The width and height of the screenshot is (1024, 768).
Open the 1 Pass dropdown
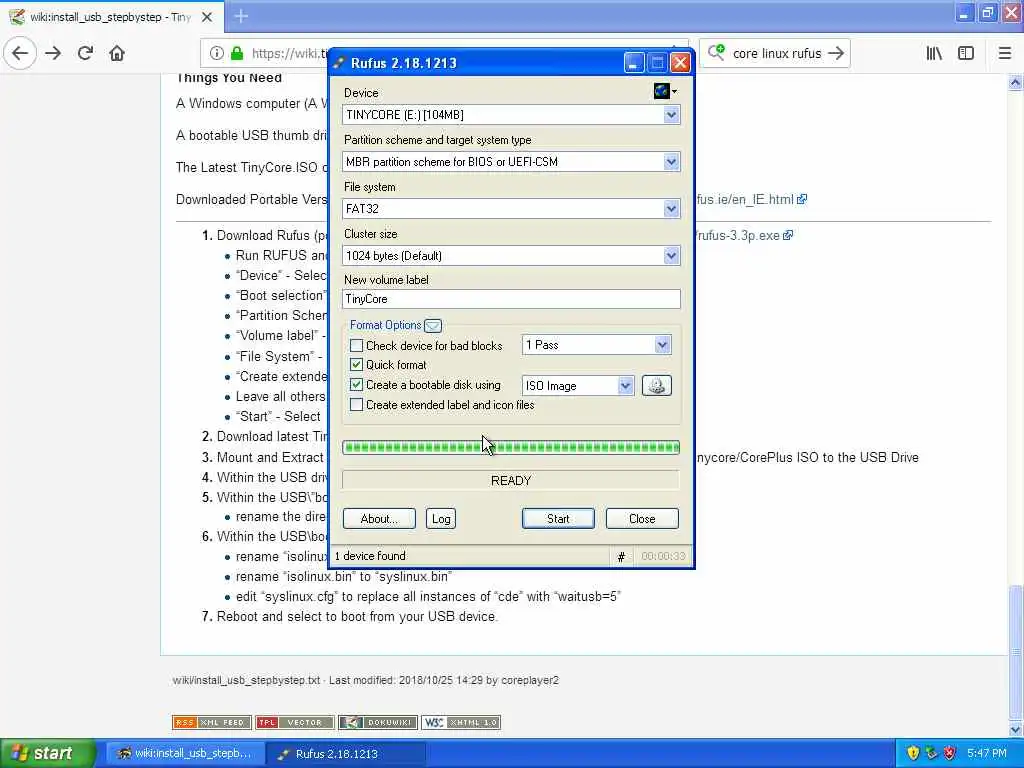(x=596, y=345)
